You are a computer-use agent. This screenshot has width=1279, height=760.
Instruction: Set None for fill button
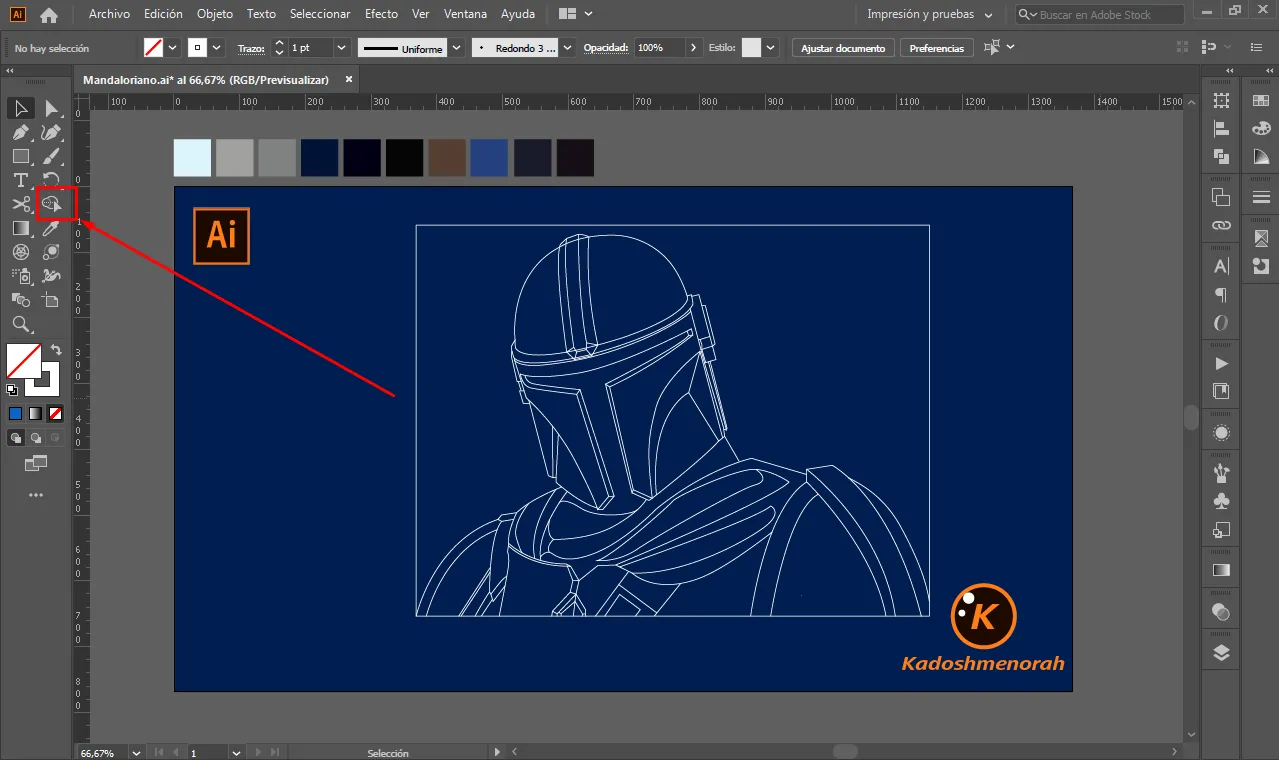point(55,413)
